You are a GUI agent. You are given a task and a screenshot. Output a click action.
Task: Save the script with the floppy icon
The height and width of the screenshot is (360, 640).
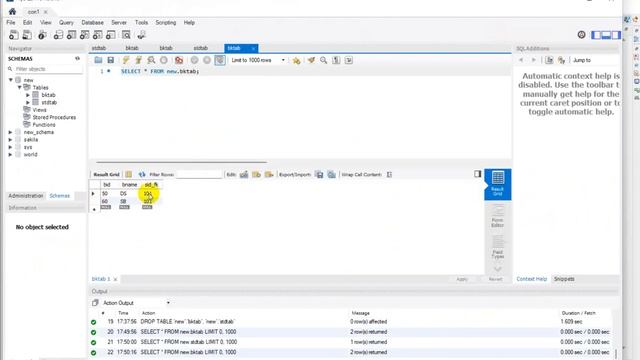click(x=111, y=60)
